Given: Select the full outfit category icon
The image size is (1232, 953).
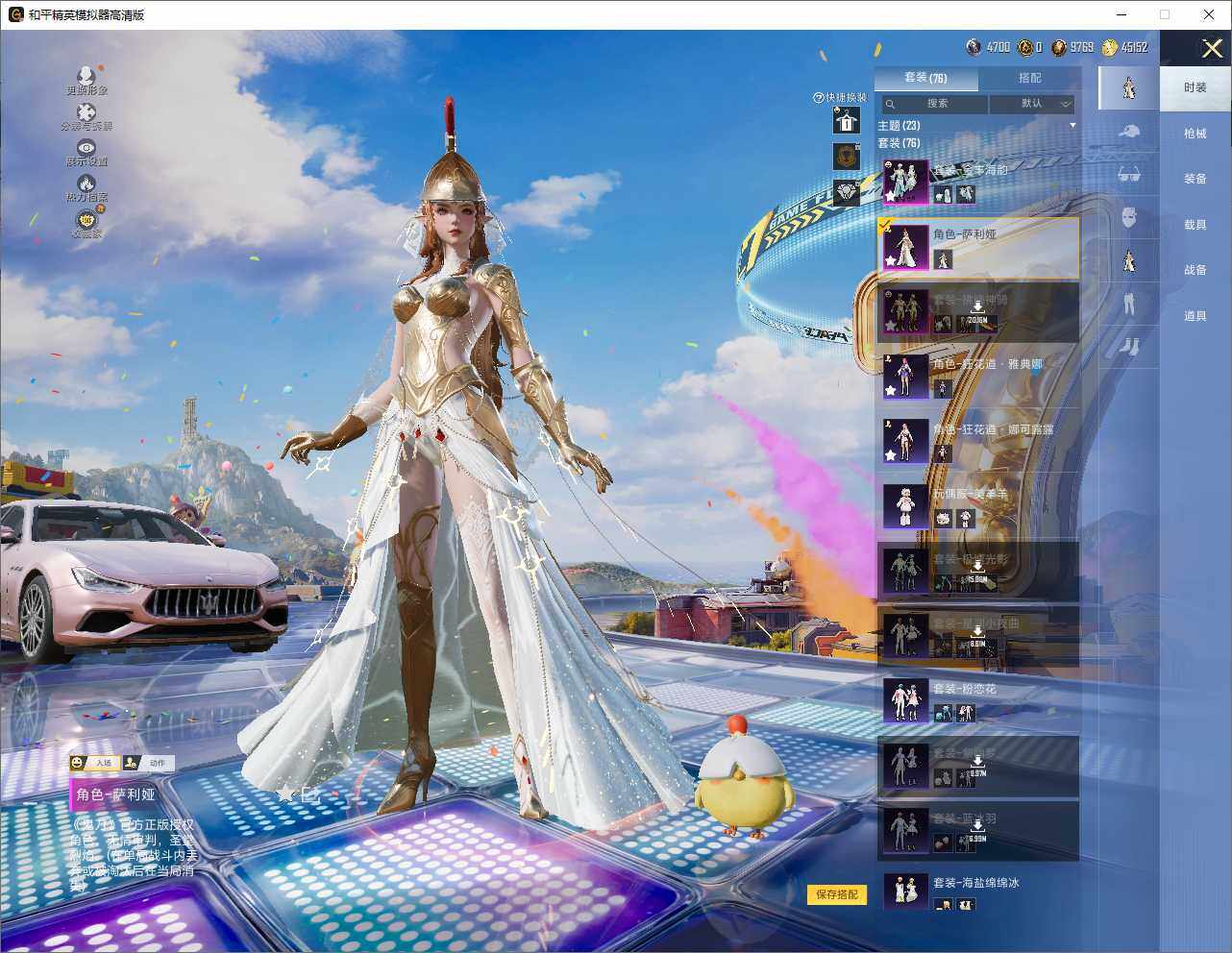Looking at the screenshot, I should coord(1129,87).
